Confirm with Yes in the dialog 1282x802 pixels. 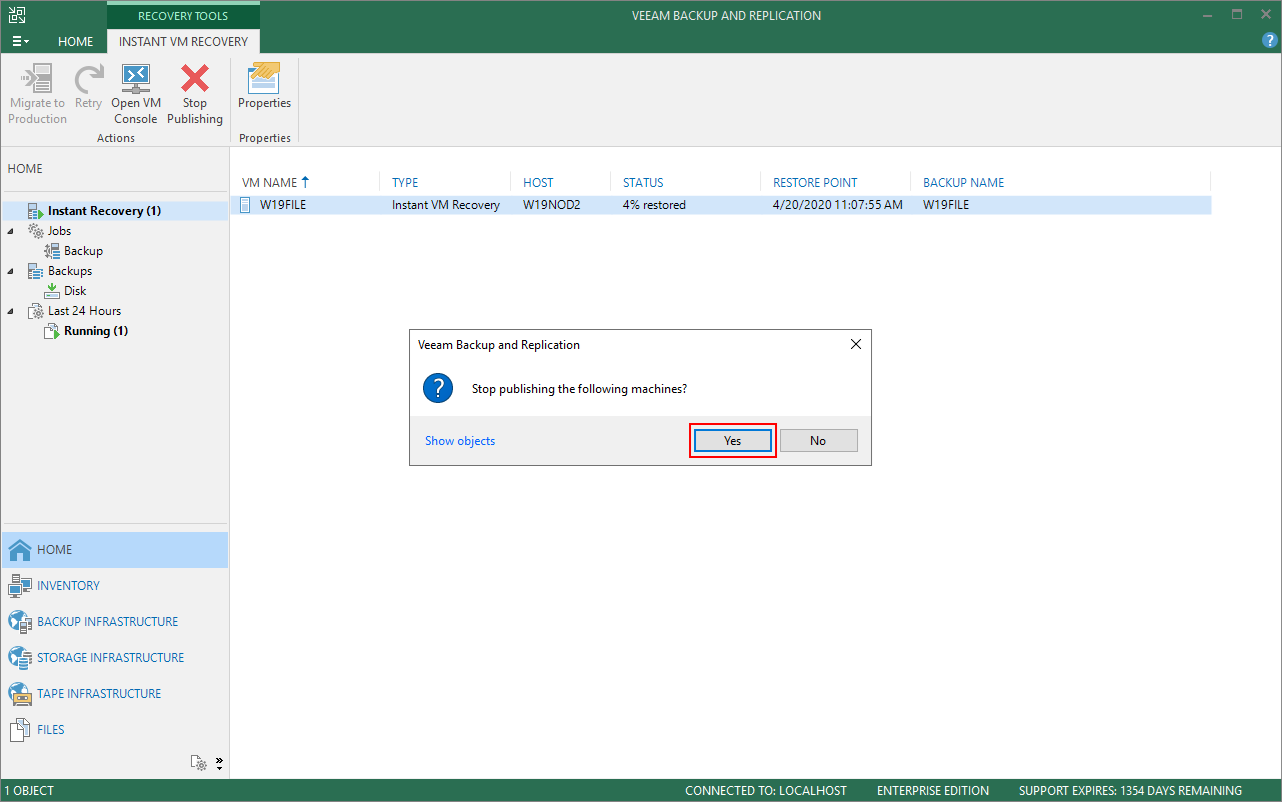click(733, 441)
